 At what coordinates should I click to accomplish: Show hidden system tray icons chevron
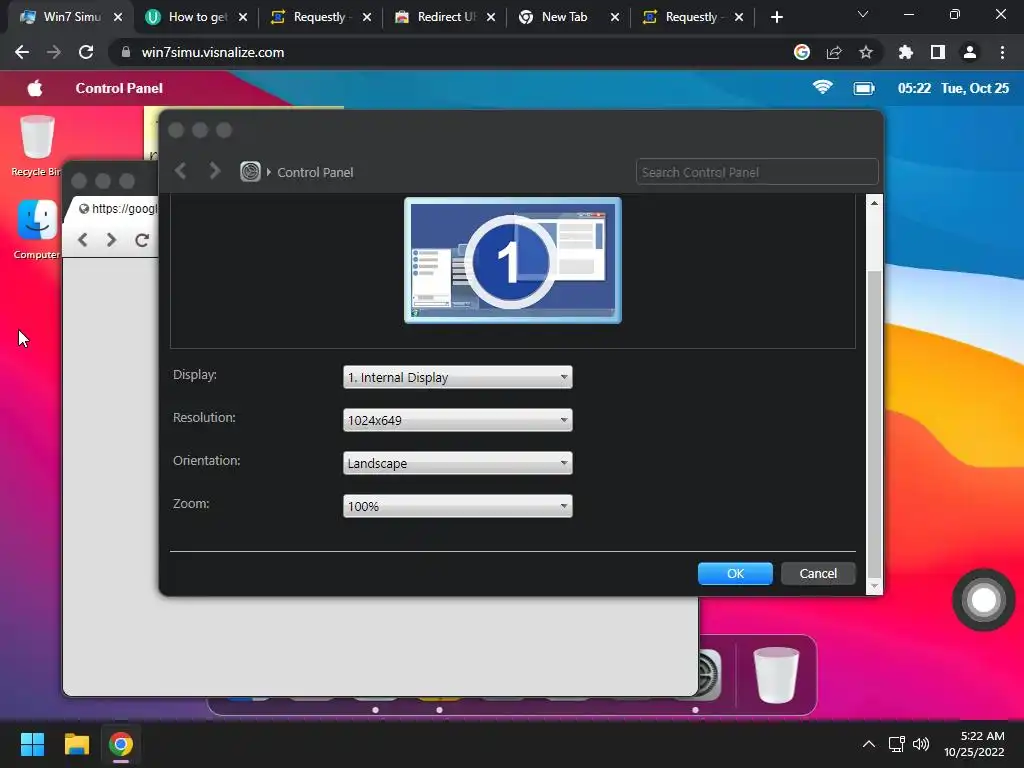click(869, 744)
